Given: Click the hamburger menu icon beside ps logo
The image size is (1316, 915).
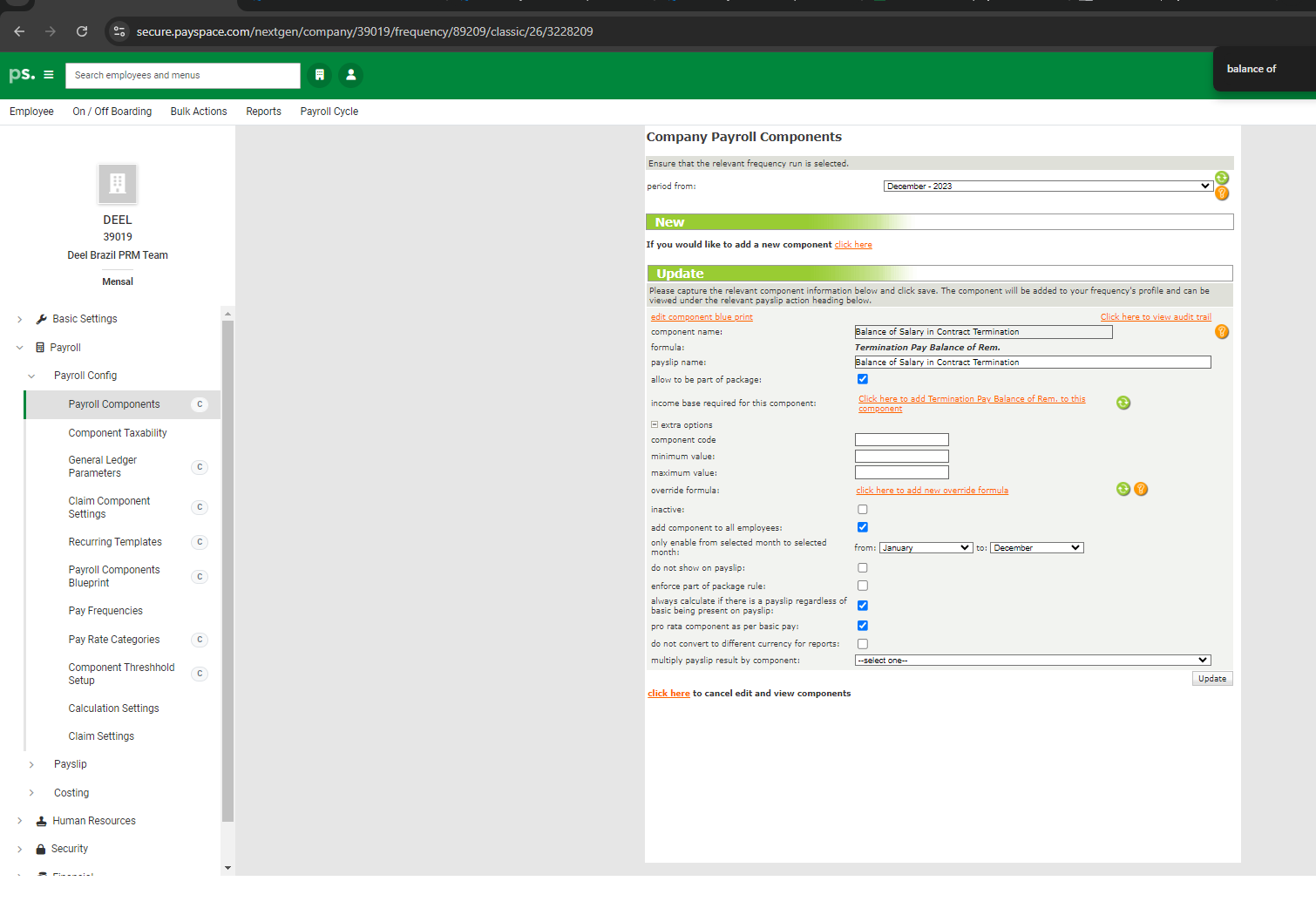Looking at the screenshot, I should tap(49, 75).
